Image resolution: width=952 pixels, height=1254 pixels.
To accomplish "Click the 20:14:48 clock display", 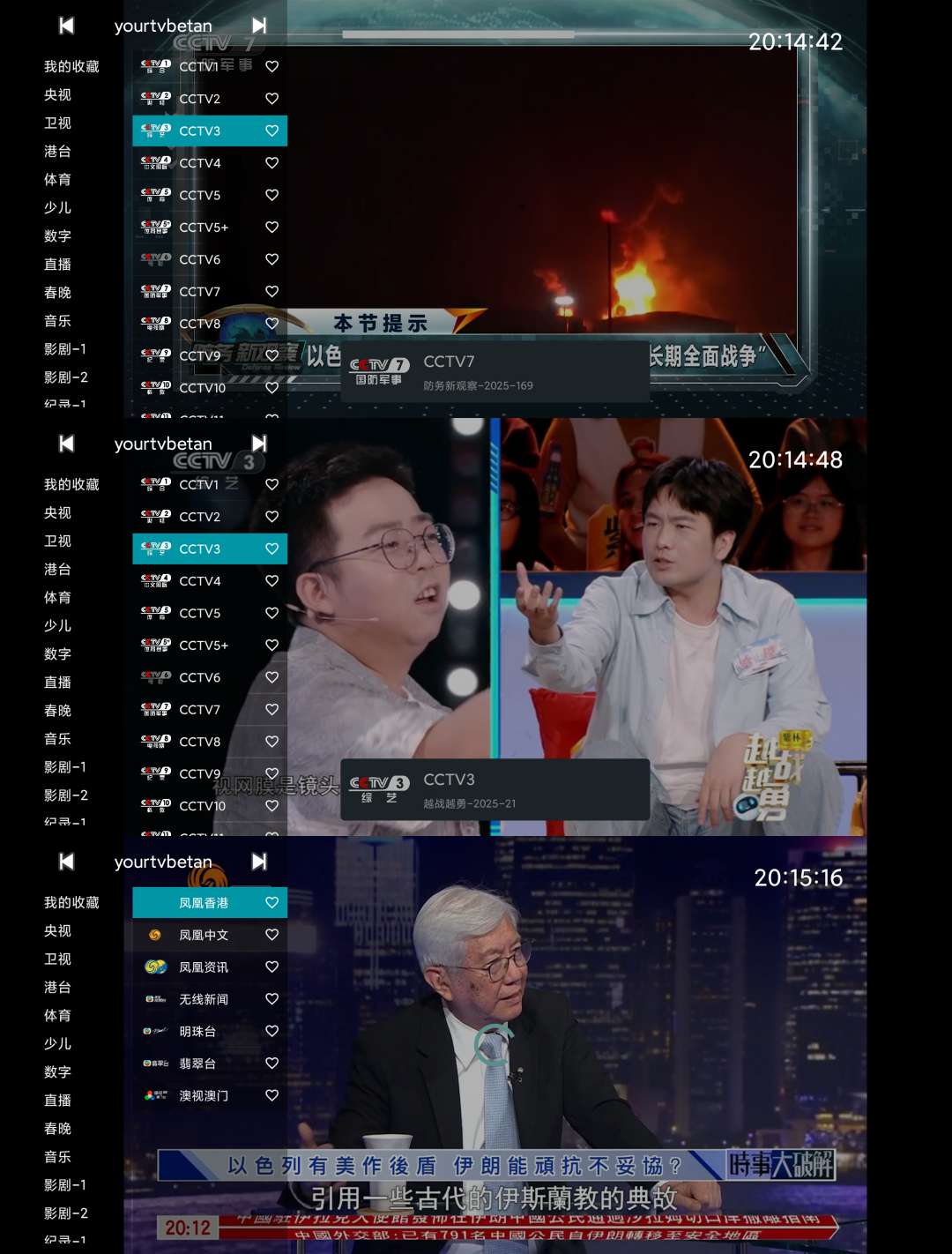I will pyautogui.click(x=795, y=459).
